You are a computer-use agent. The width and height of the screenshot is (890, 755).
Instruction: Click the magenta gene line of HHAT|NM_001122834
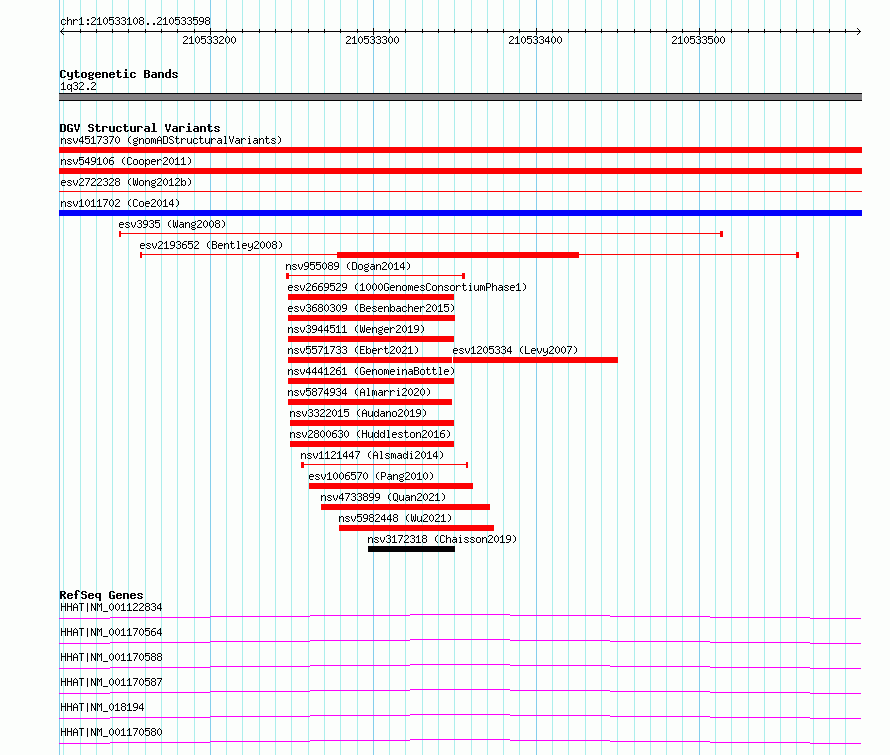pos(460,616)
